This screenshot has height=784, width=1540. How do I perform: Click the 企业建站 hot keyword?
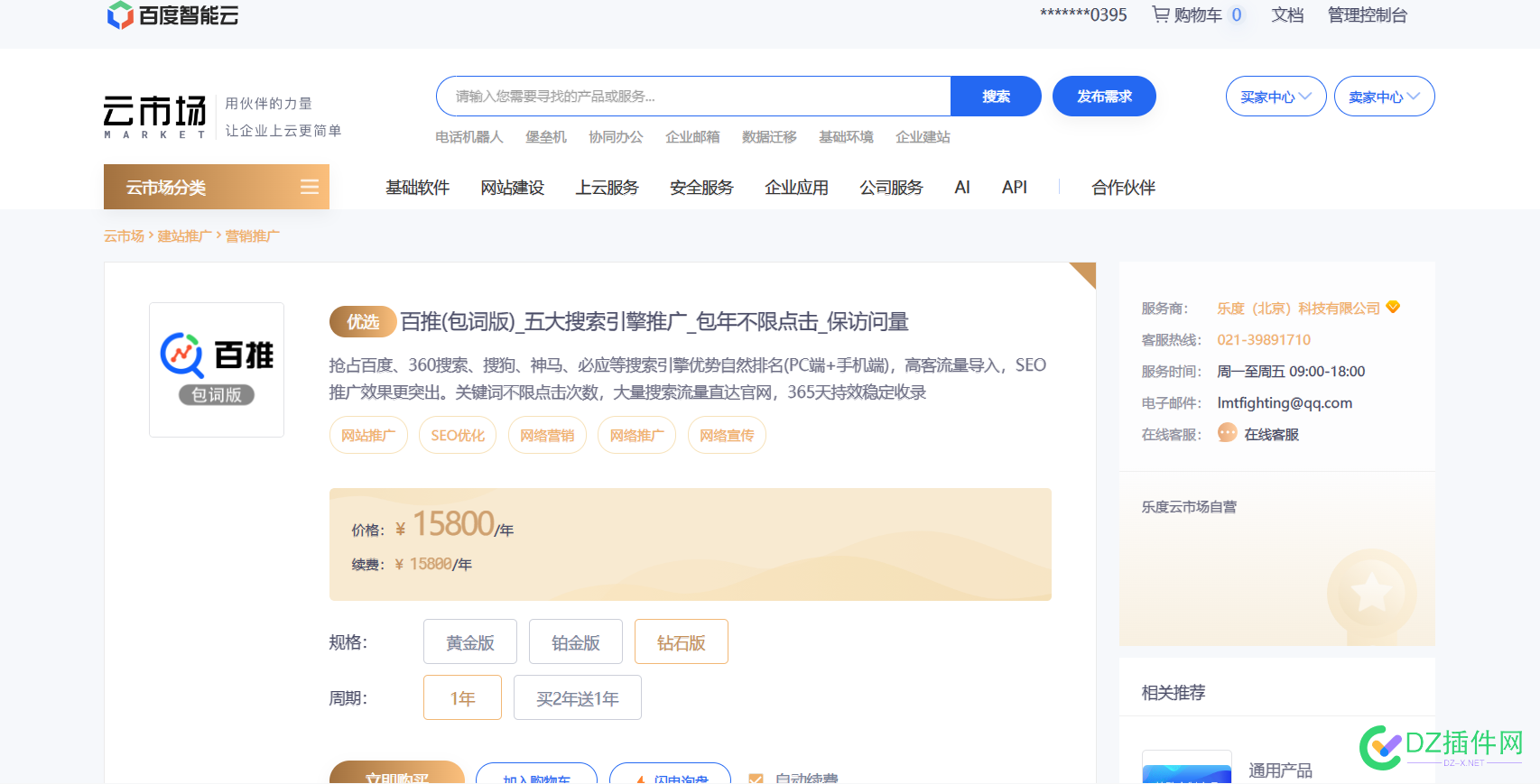coord(923,136)
